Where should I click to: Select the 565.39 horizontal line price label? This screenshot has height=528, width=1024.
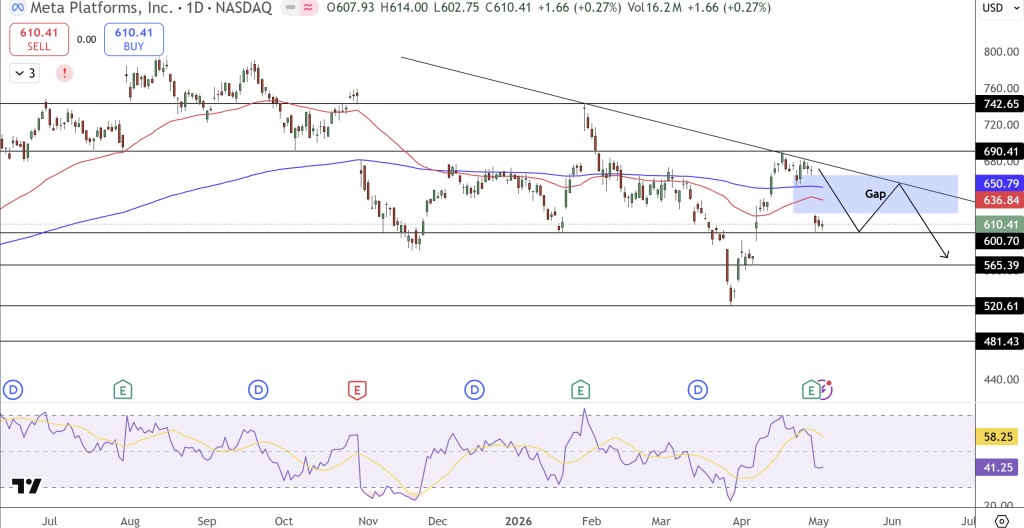pyautogui.click(x=999, y=265)
